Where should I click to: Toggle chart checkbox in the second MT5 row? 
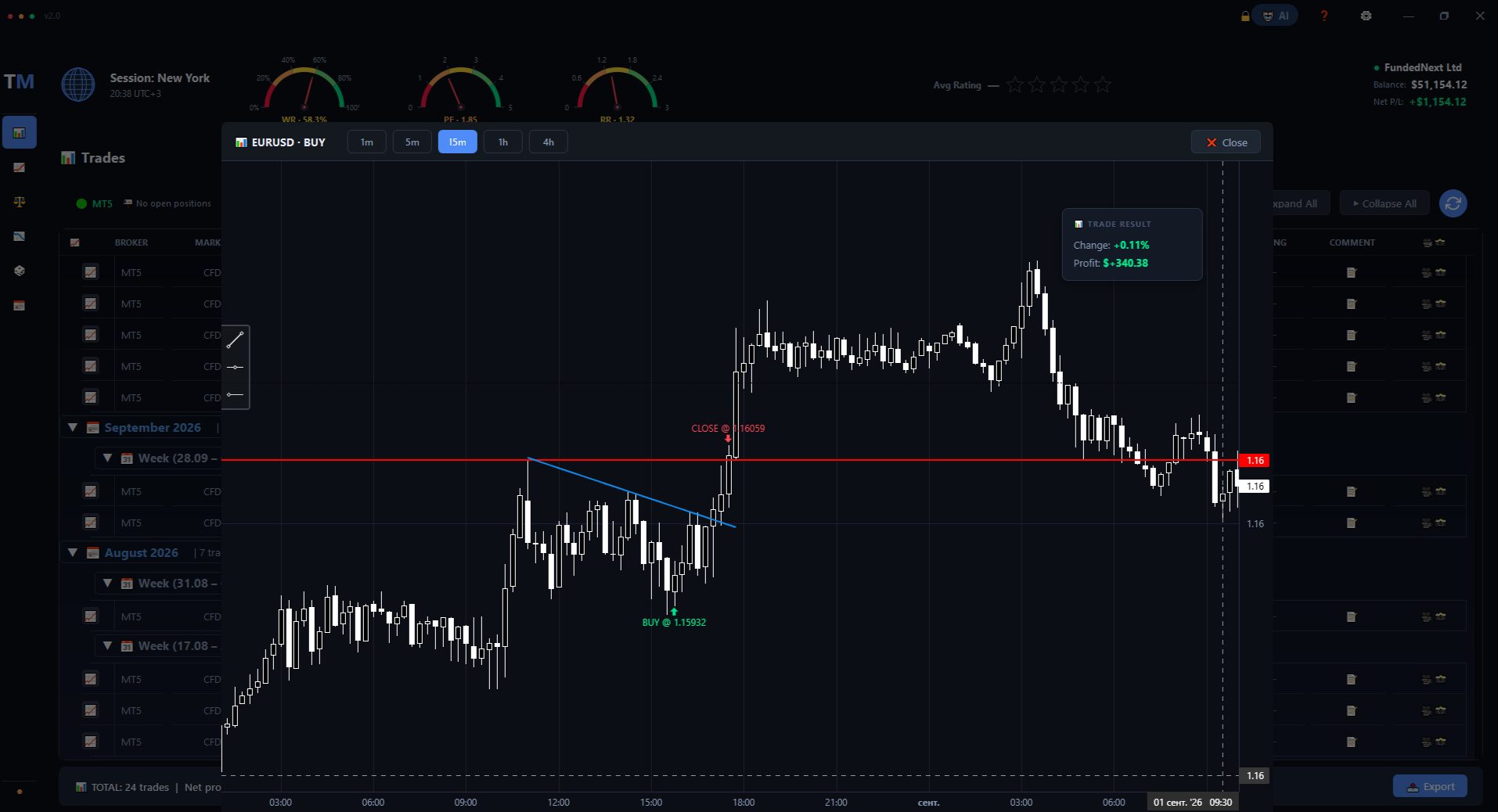point(91,304)
